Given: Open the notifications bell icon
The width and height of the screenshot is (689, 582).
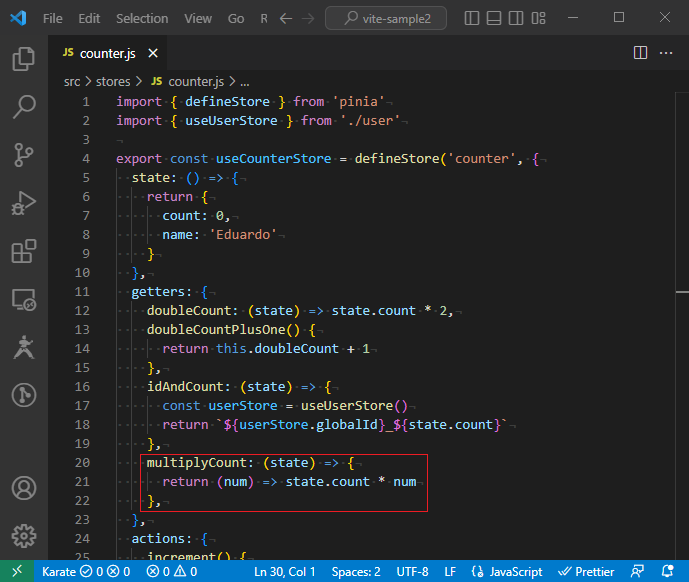Looking at the screenshot, I should pyautogui.click(x=667, y=571).
